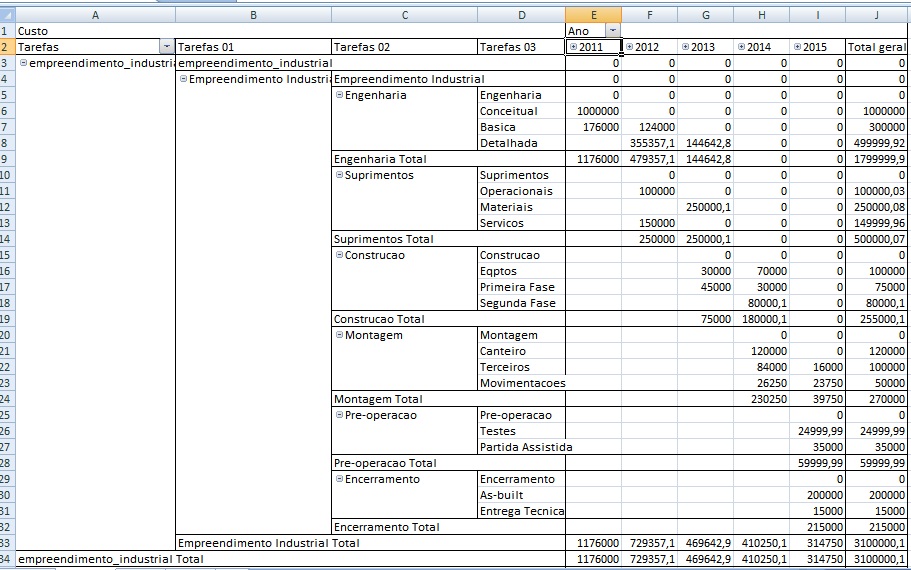
Task: Expand the 2013 year group
Action: [685, 46]
